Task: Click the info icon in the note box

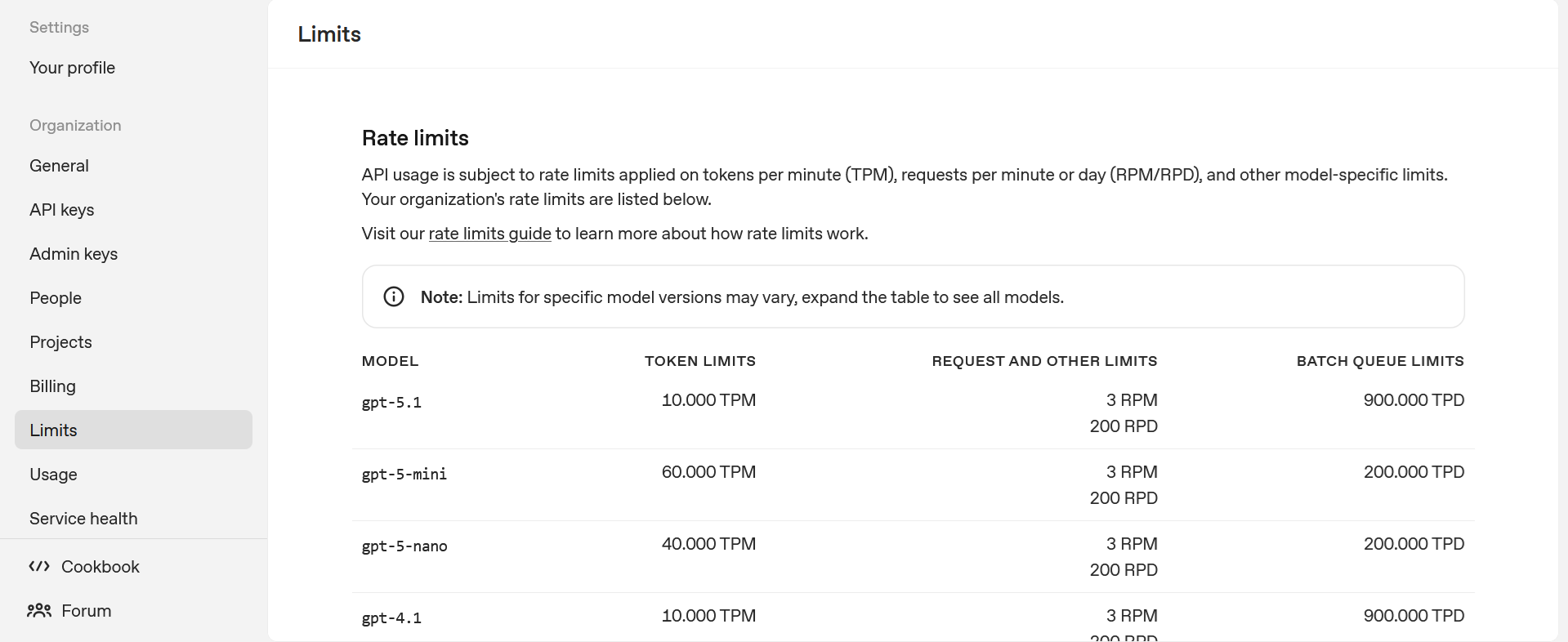Action: (x=394, y=296)
